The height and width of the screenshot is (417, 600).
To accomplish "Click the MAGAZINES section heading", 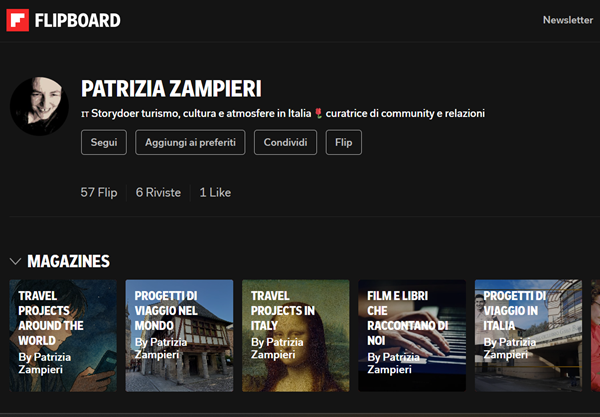I will pyautogui.click(x=68, y=262).
